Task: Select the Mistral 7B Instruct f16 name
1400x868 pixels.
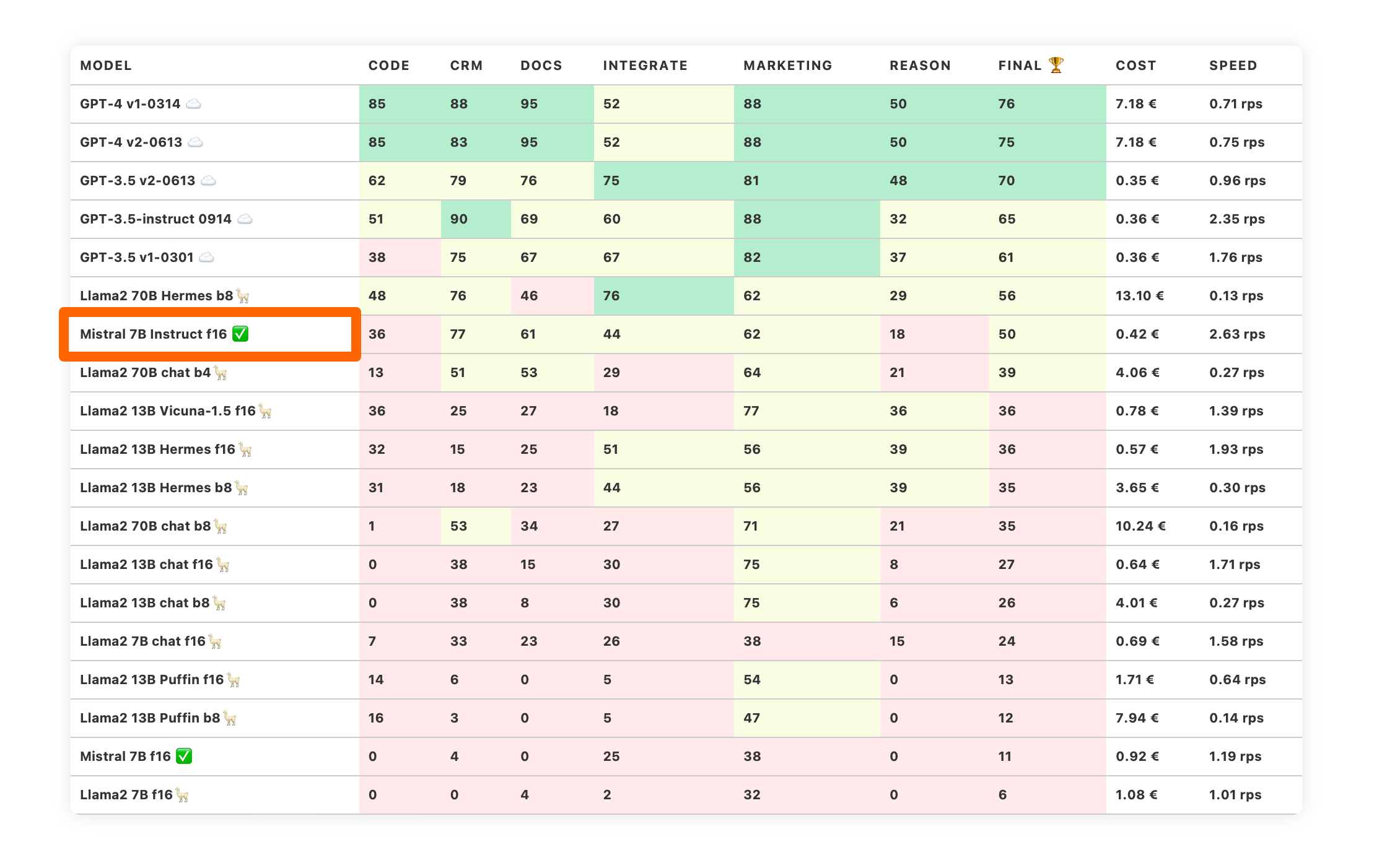Action: (154, 334)
